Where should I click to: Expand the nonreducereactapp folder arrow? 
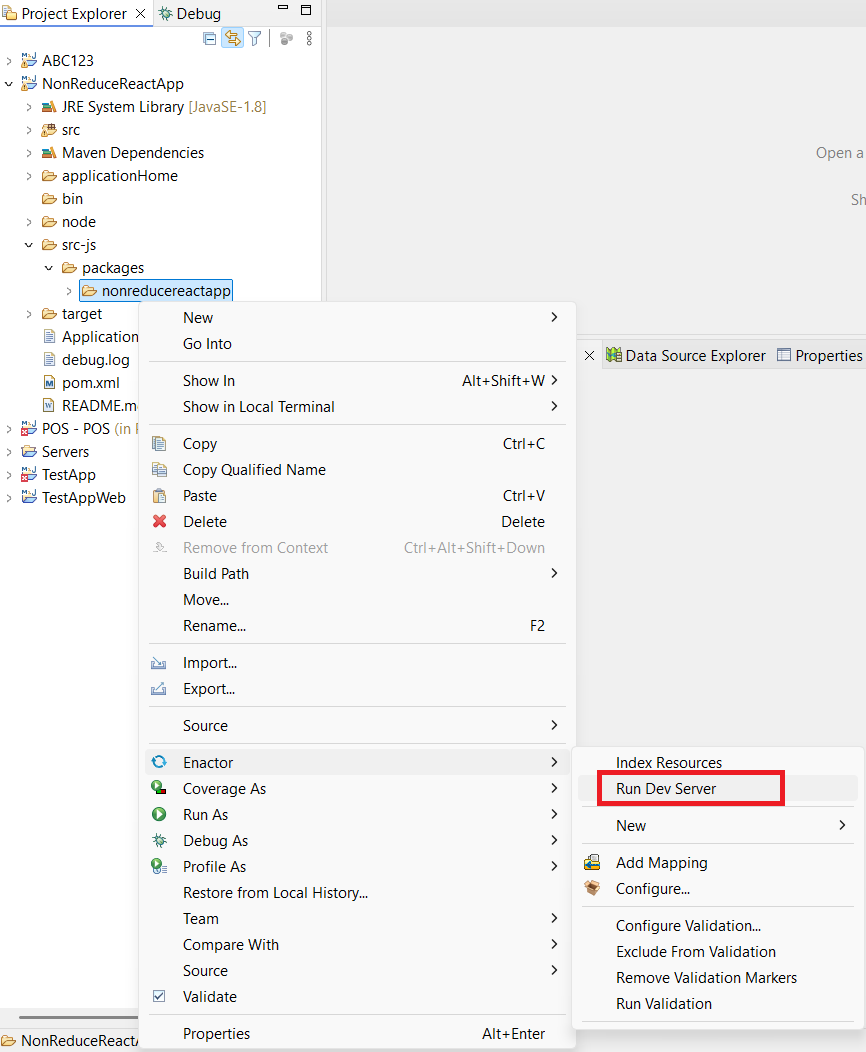click(69, 291)
